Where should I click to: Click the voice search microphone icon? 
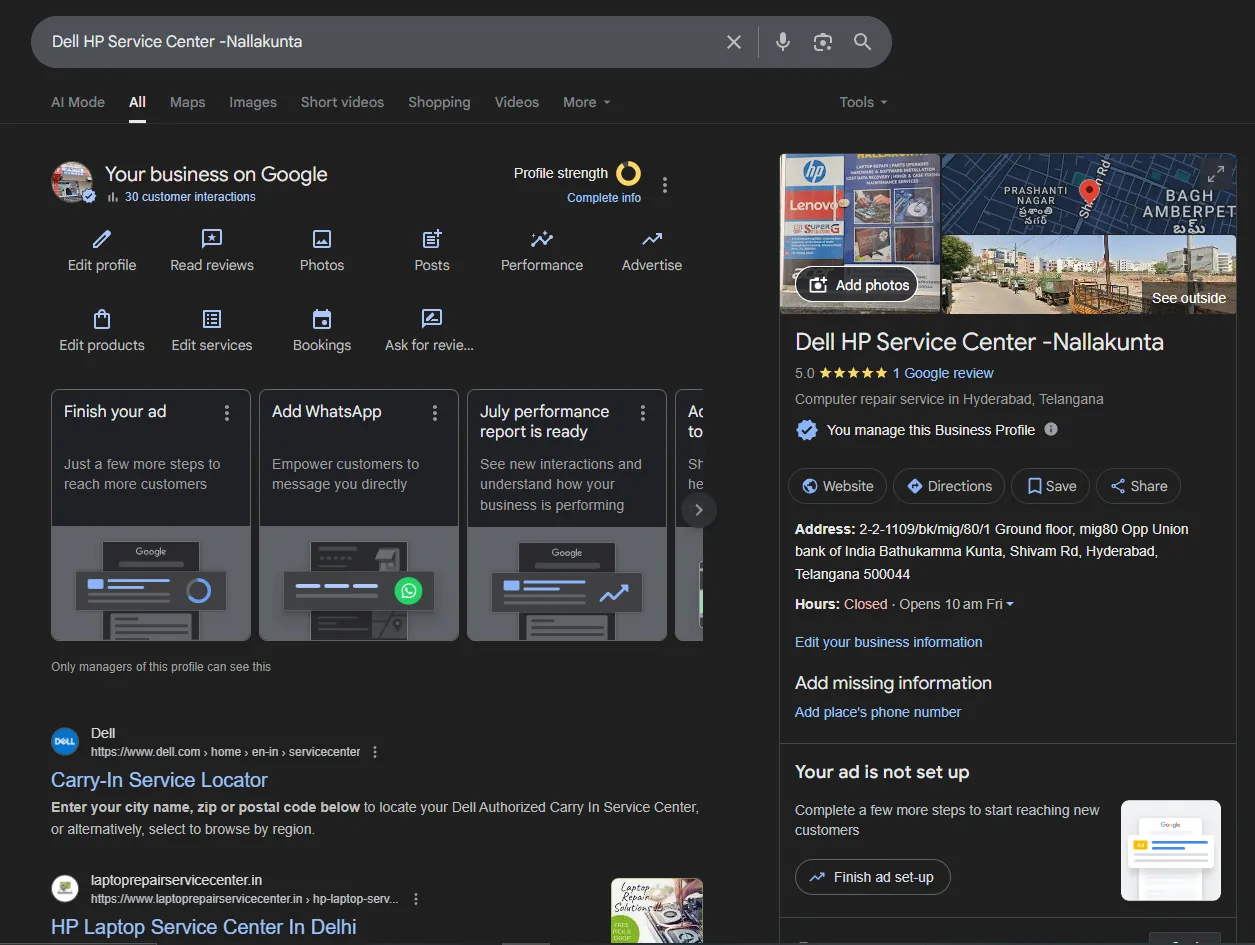pos(783,42)
